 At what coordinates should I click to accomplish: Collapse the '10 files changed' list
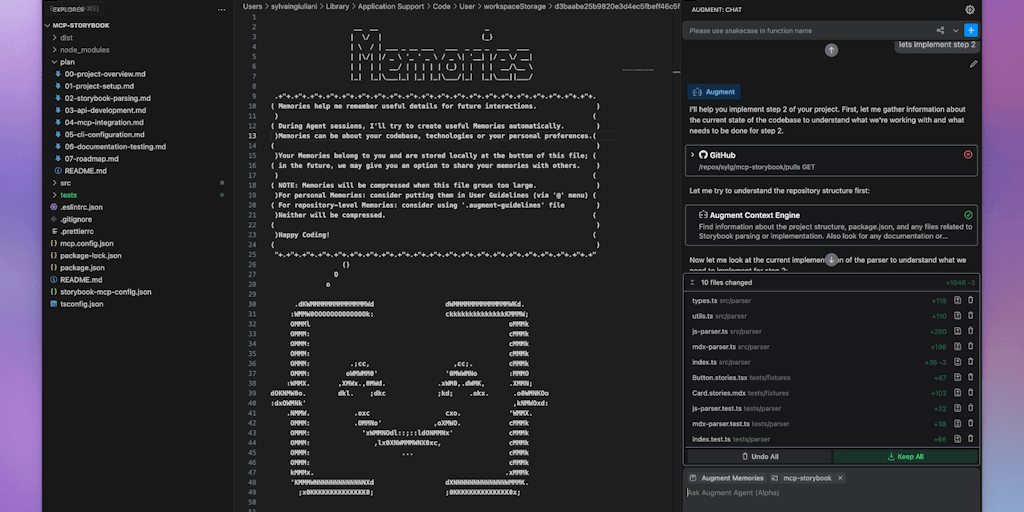point(692,283)
